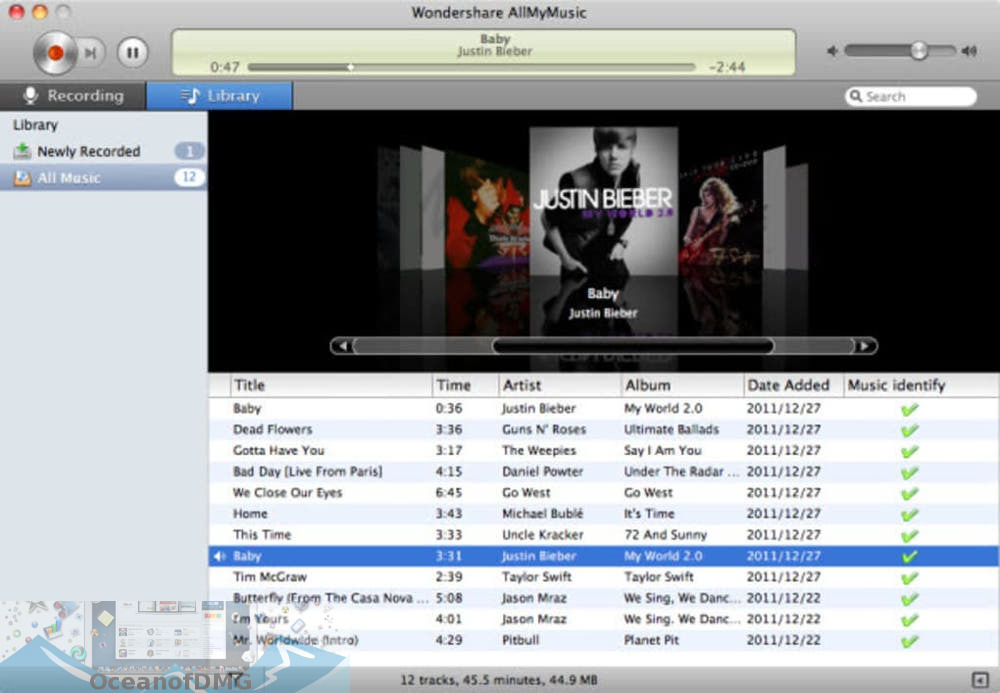Sort by the Music identify column header
This screenshot has width=1000, height=693.
point(920,385)
